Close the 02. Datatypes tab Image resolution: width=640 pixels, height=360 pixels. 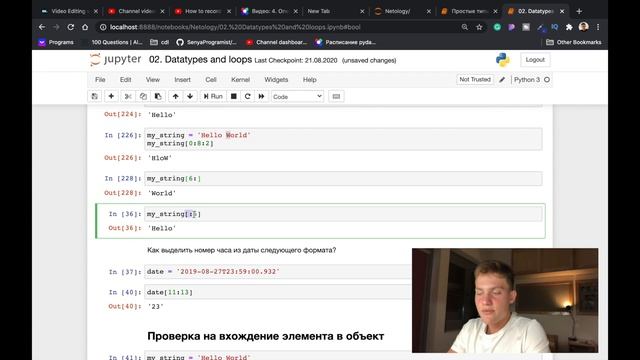(x=562, y=11)
